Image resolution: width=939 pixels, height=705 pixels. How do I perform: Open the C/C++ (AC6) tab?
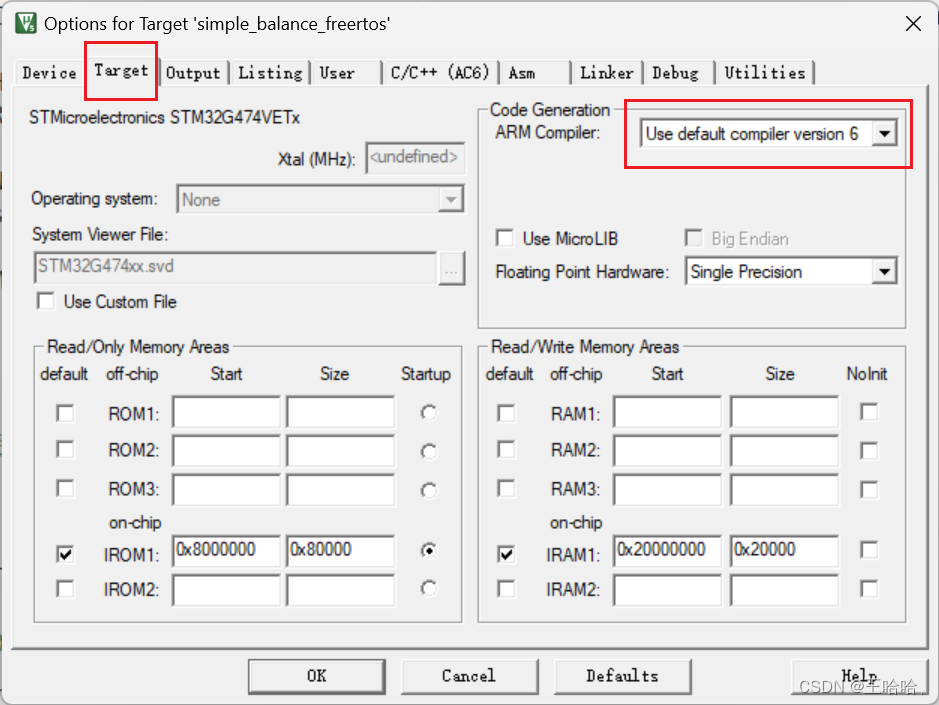[440, 73]
